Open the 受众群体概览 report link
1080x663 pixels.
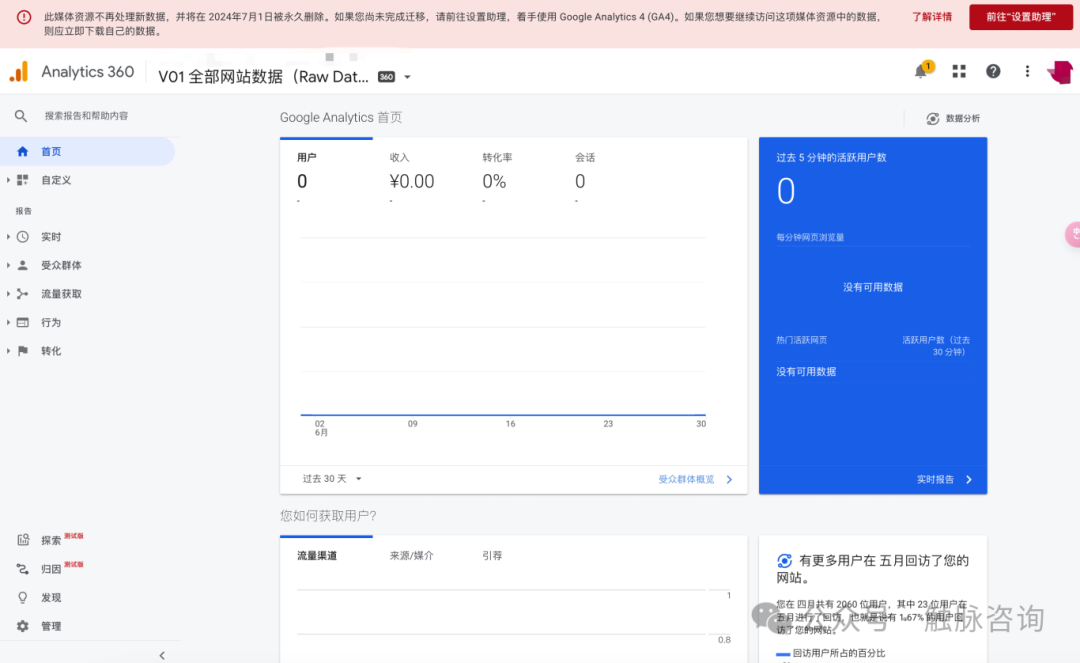tap(695, 480)
